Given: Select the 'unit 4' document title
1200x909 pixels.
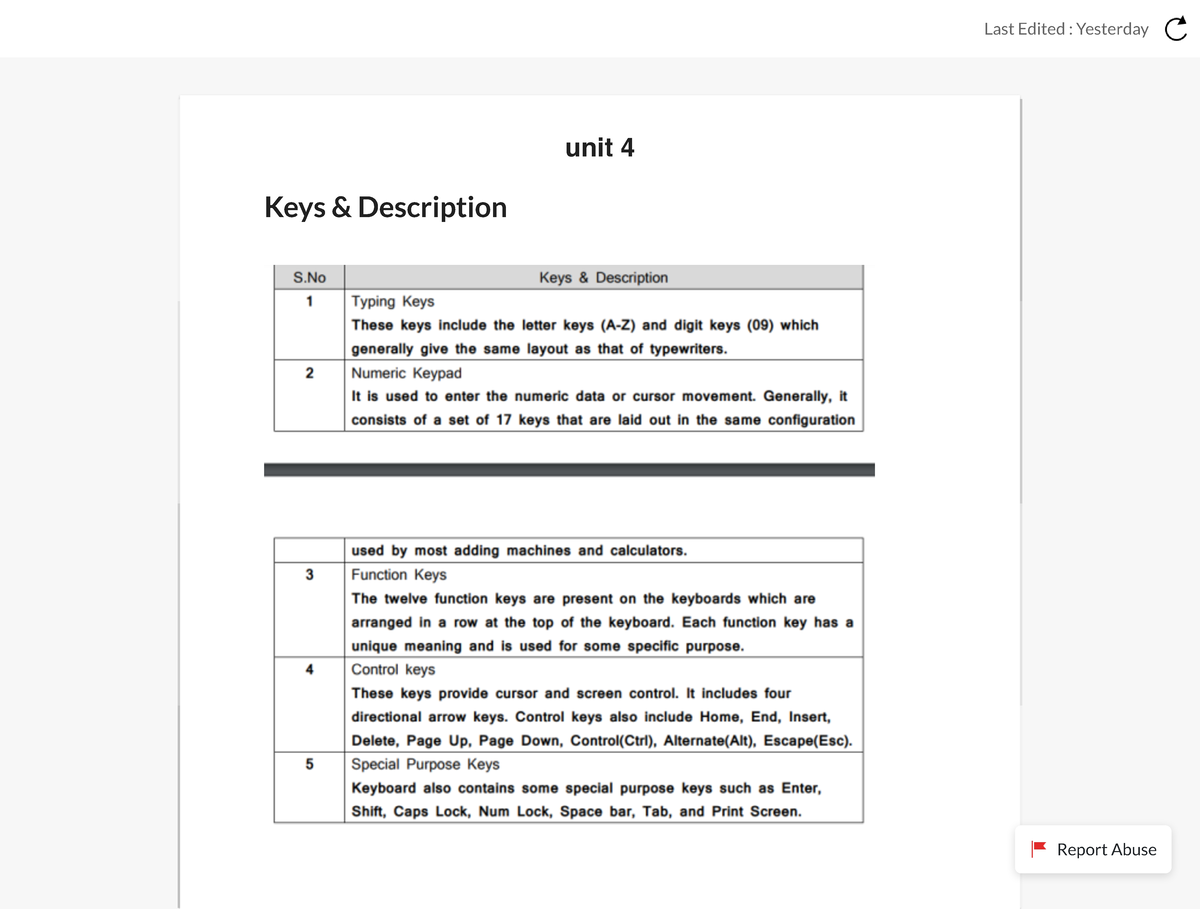Looking at the screenshot, I should (x=599, y=147).
